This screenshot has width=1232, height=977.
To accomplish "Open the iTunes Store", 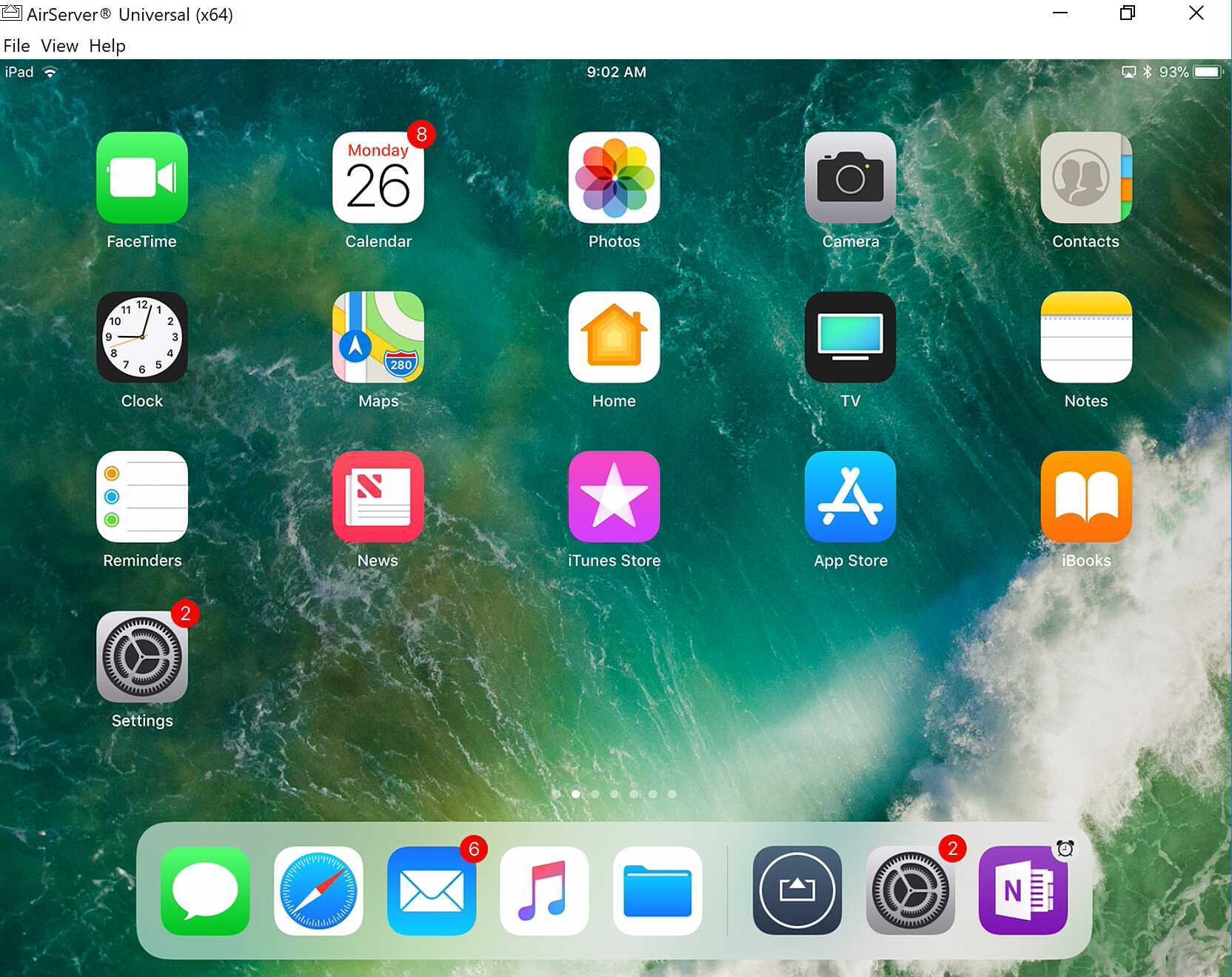I will click(x=614, y=497).
